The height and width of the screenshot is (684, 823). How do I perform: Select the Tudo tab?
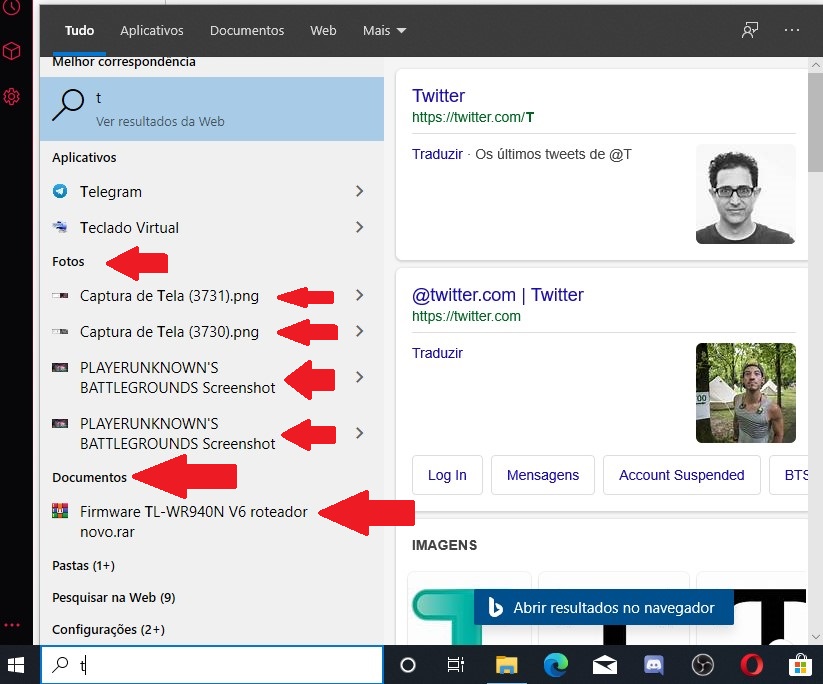point(79,30)
